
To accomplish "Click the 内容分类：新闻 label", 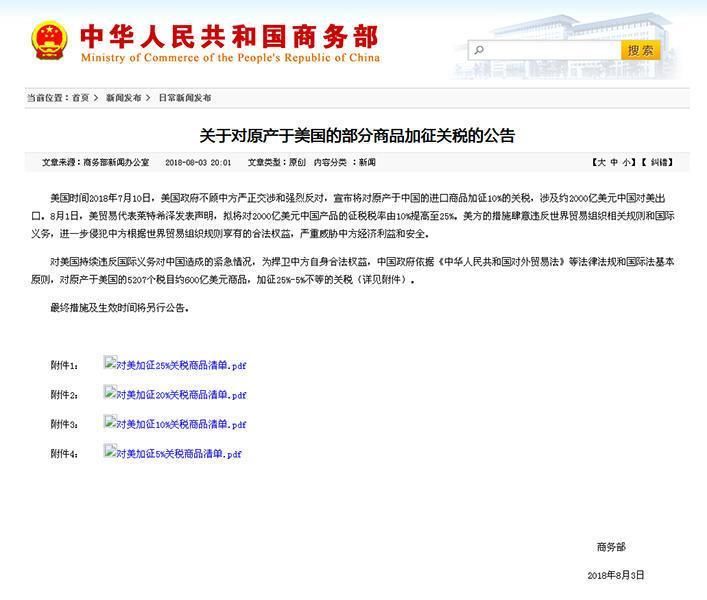I will (344, 162).
